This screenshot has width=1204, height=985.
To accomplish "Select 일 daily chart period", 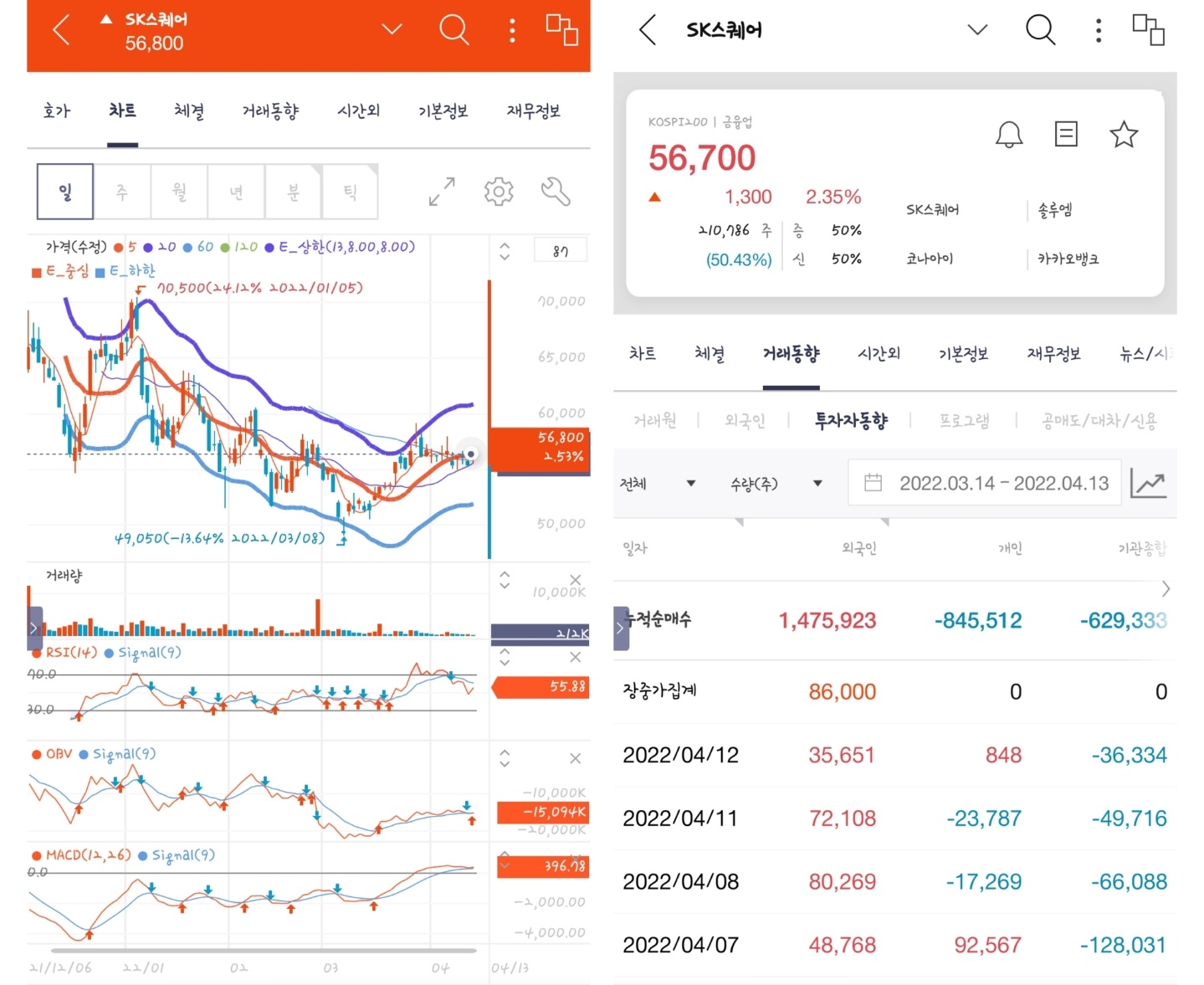I will [65, 192].
